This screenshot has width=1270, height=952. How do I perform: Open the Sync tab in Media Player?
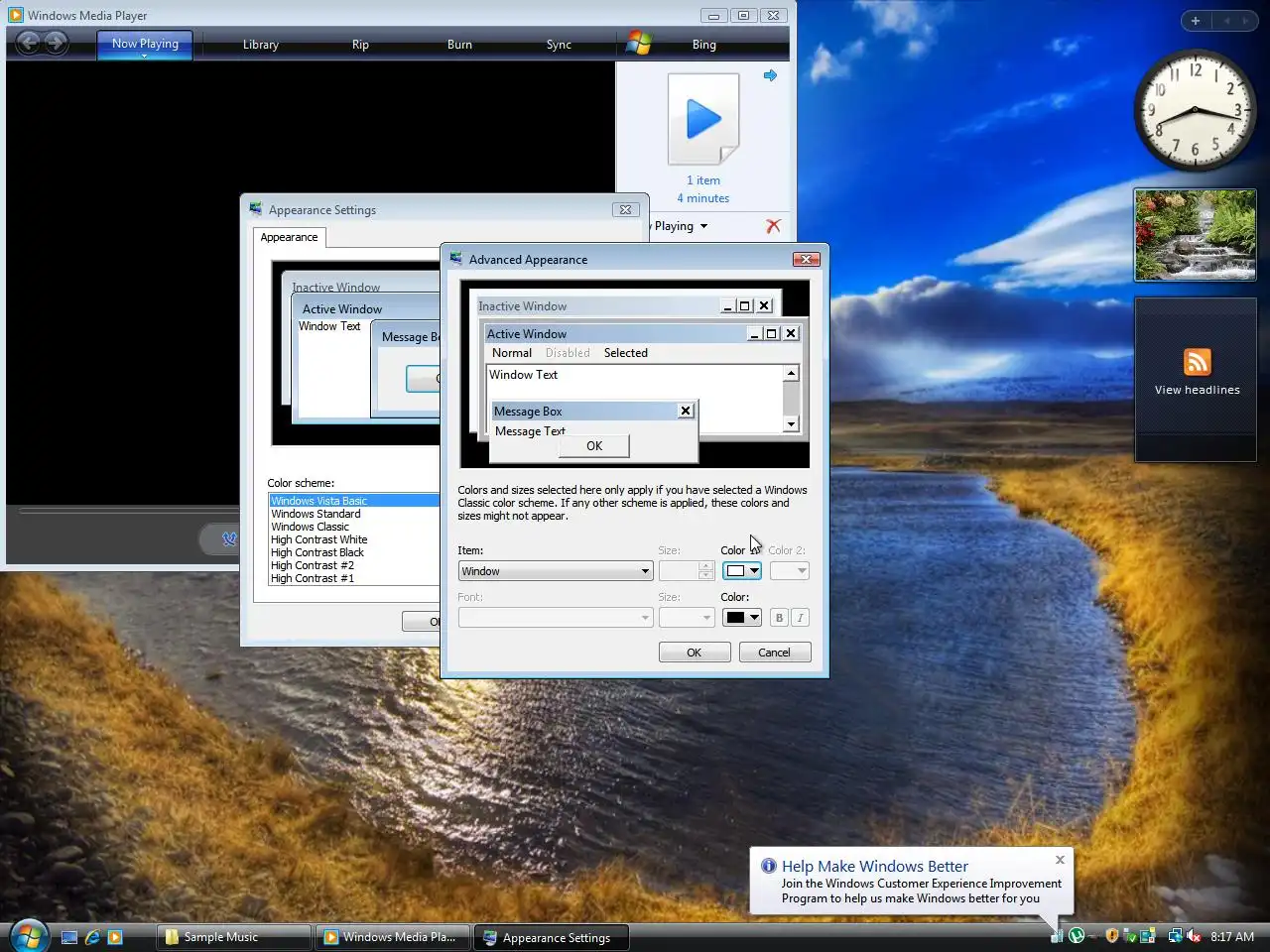[x=559, y=45]
